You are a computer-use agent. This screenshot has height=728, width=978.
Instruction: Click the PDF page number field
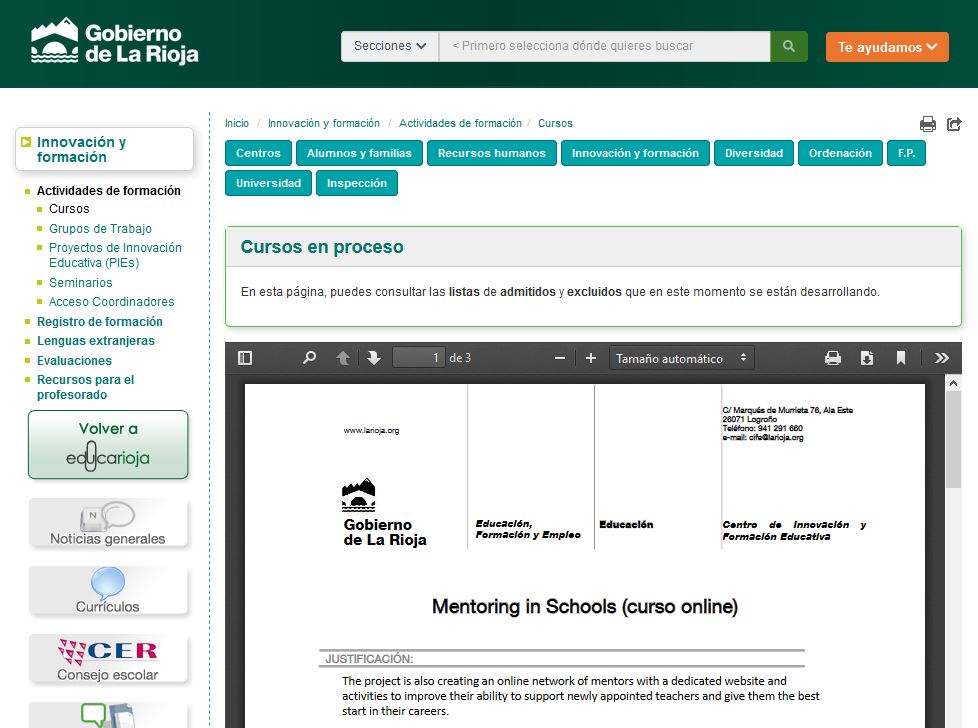coord(419,358)
